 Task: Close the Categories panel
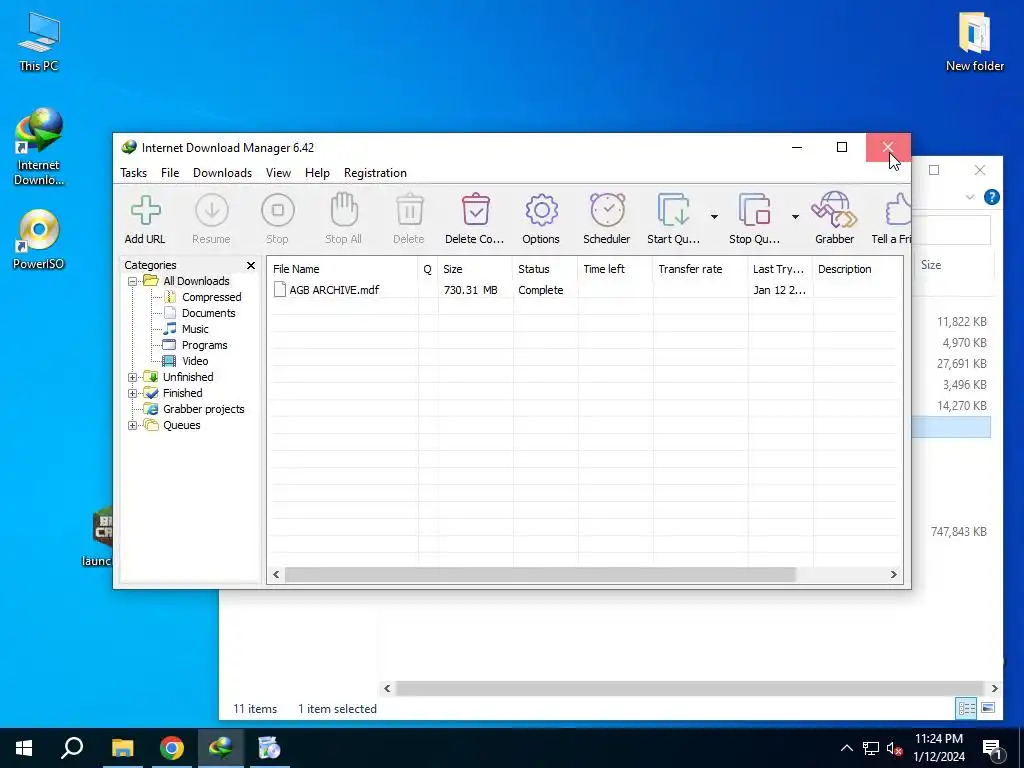pos(251,265)
